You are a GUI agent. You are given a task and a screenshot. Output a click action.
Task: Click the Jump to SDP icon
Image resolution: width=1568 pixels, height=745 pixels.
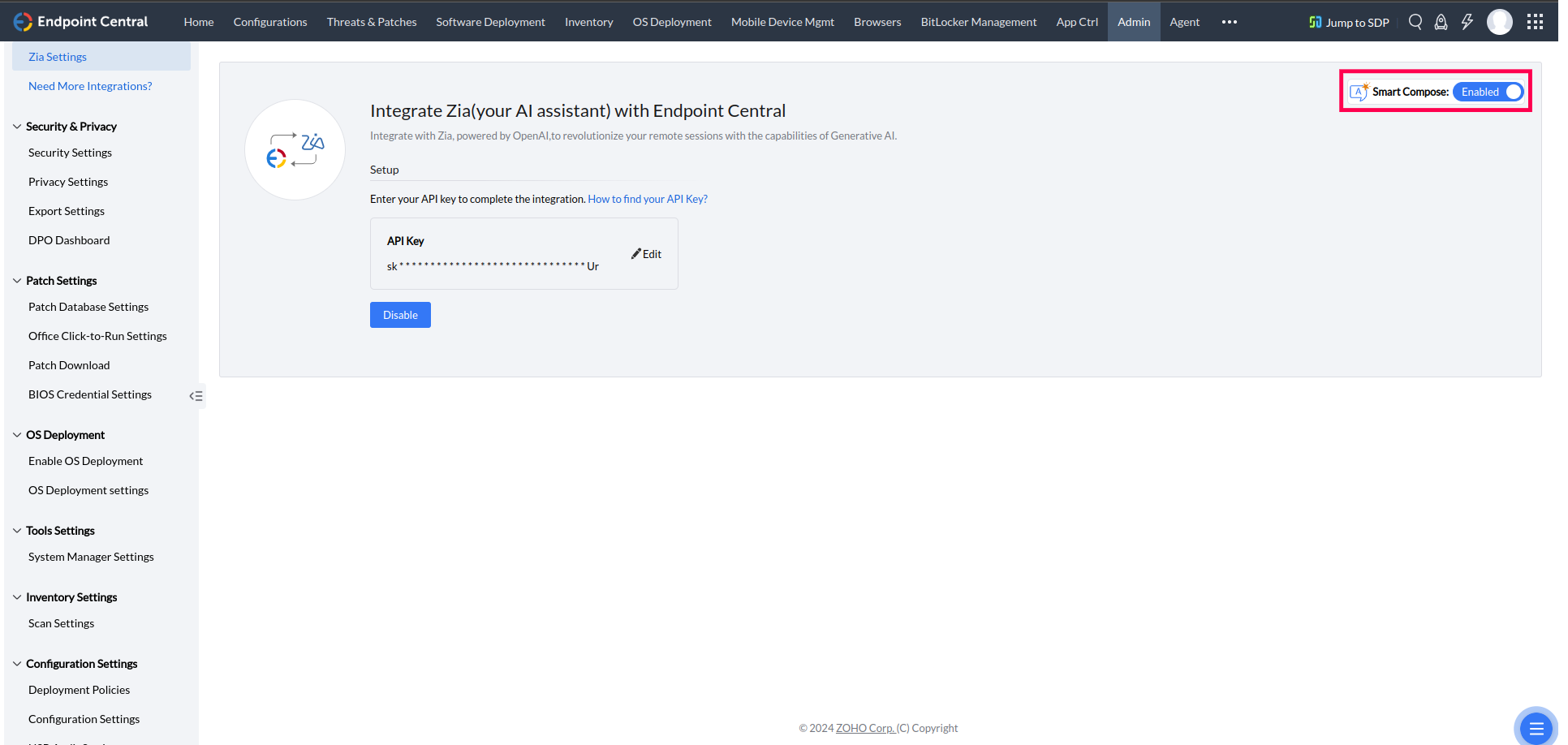pyautogui.click(x=1316, y=22)
